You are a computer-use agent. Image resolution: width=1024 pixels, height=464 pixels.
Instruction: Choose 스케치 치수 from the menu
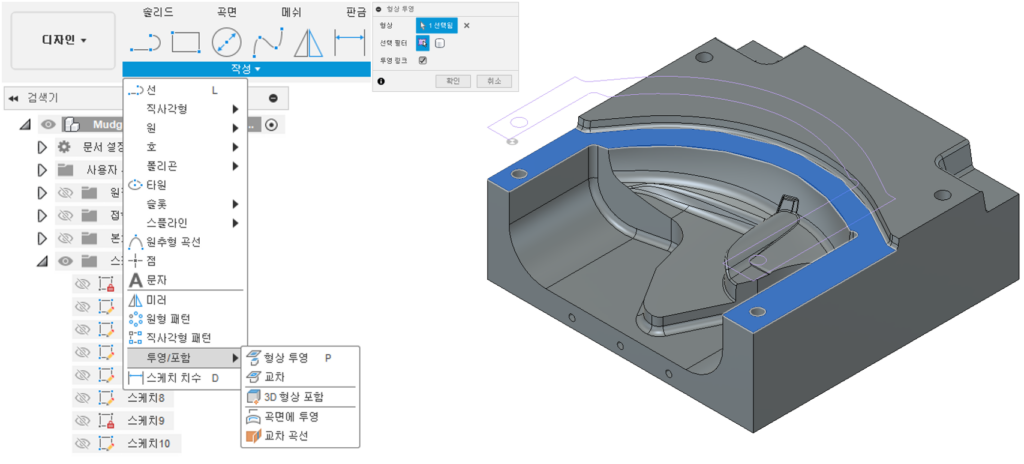pyautogui.click(x=185, y=378)
